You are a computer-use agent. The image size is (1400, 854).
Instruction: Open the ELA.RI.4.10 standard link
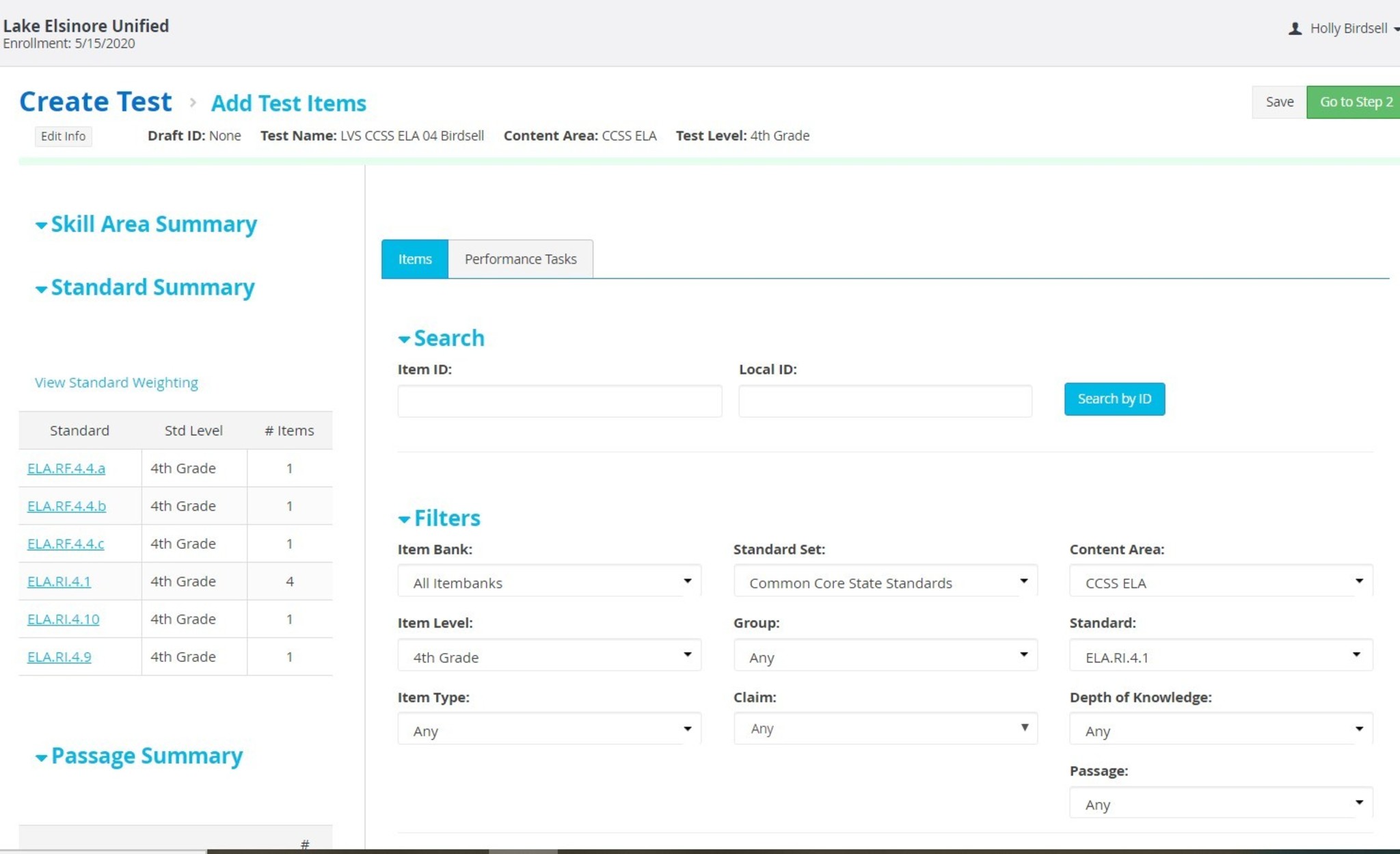tap(63, 619)
